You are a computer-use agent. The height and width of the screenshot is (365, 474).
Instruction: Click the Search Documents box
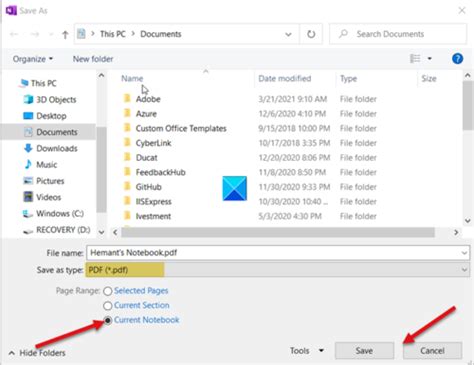click(x=398, y=34)
